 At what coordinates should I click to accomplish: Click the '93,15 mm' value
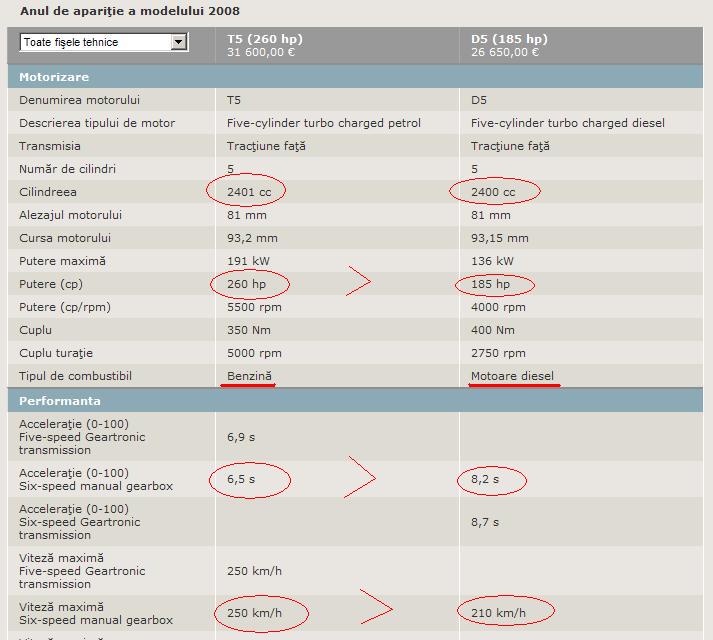point(500,238)
